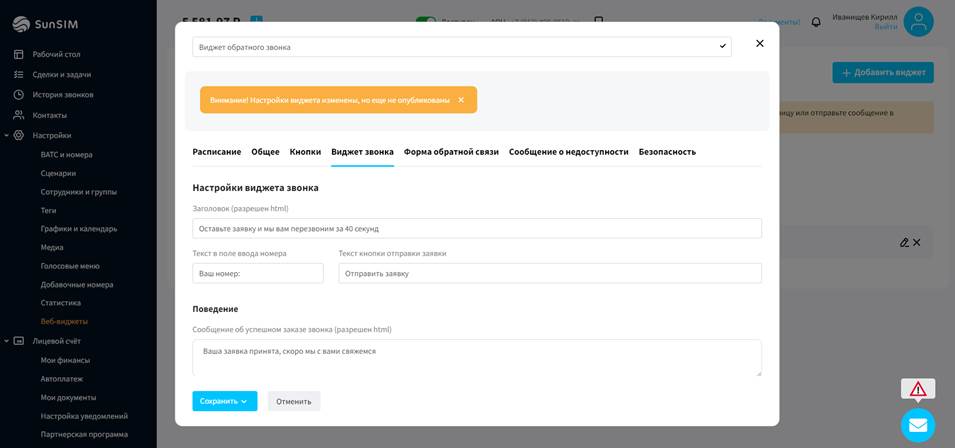The height and width of the screenshot is (448, 955).
Task: Click the Заголовок text input field
Action: pyautogui.click(x=476, y=229)
